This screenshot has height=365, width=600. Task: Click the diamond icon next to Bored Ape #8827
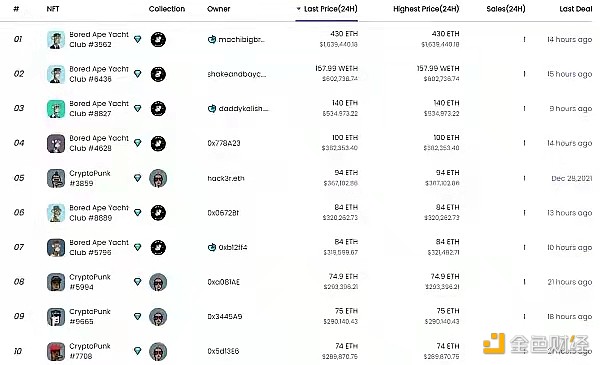click(x=138, y=109)
